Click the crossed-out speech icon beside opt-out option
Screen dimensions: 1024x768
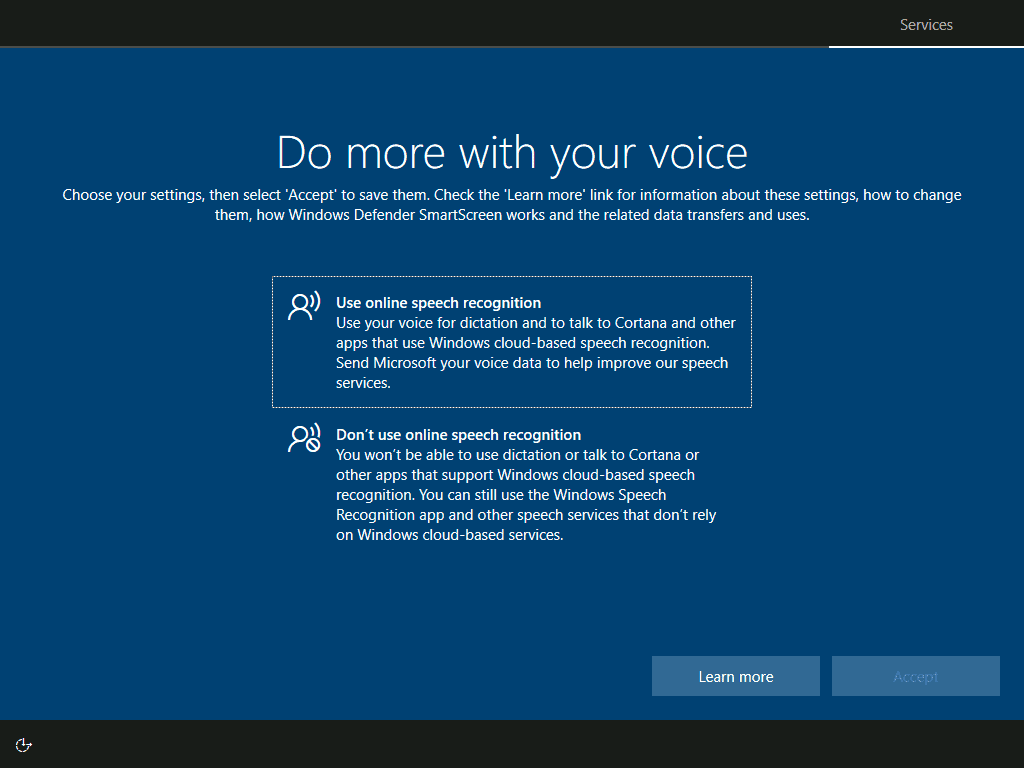point(303,437)
